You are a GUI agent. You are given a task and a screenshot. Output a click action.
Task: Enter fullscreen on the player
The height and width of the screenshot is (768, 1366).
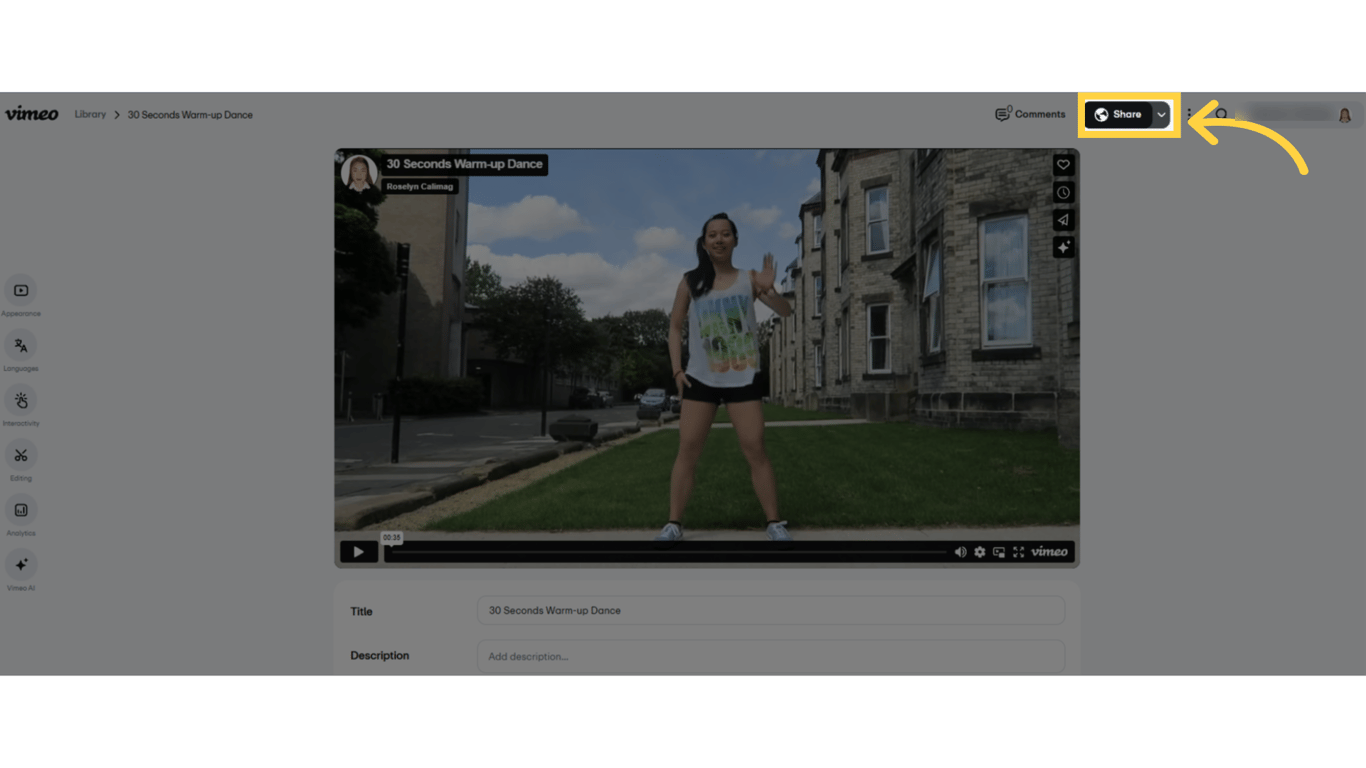(1018, 552)
